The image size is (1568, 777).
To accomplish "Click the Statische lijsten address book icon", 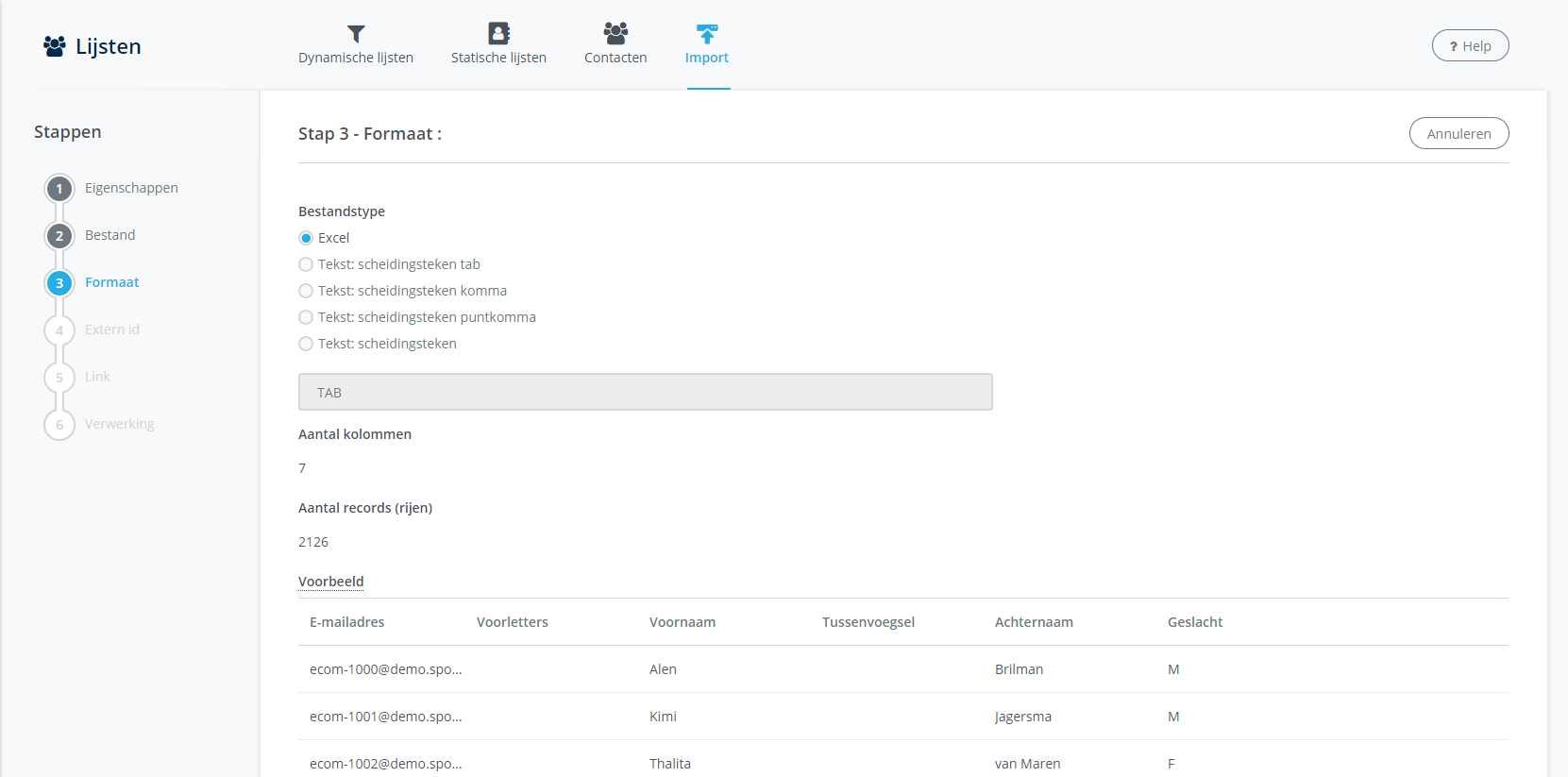I will 498,34.
